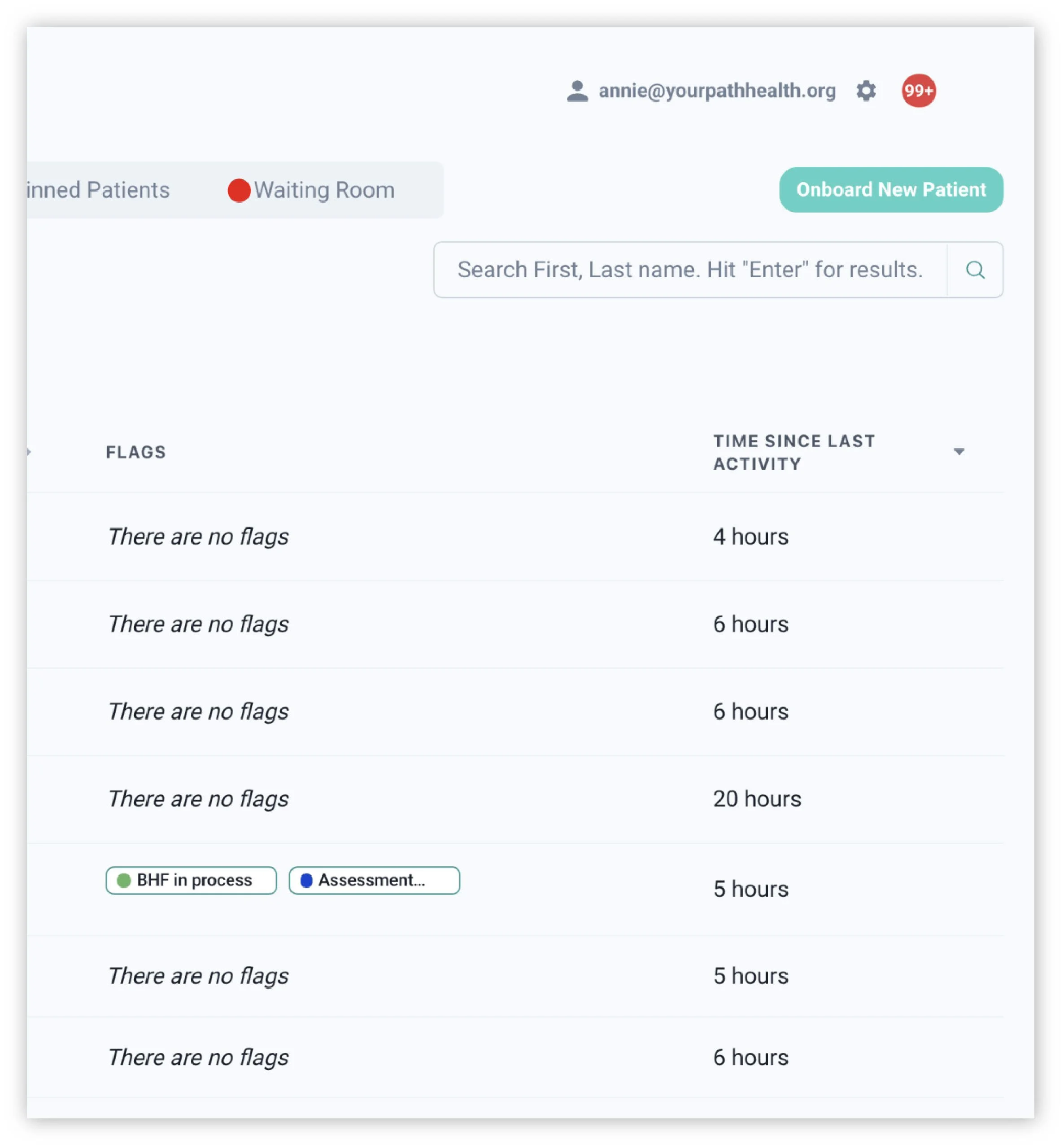Click the user profile icon

[x=577, y=91]
